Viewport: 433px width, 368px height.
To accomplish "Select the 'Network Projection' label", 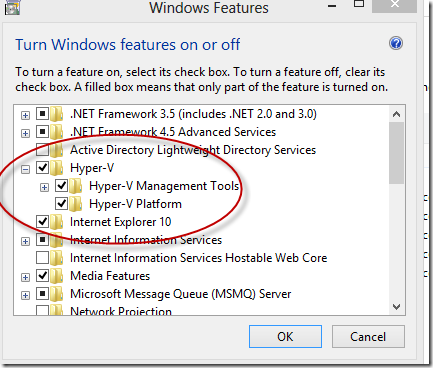I will click(121, 311).
